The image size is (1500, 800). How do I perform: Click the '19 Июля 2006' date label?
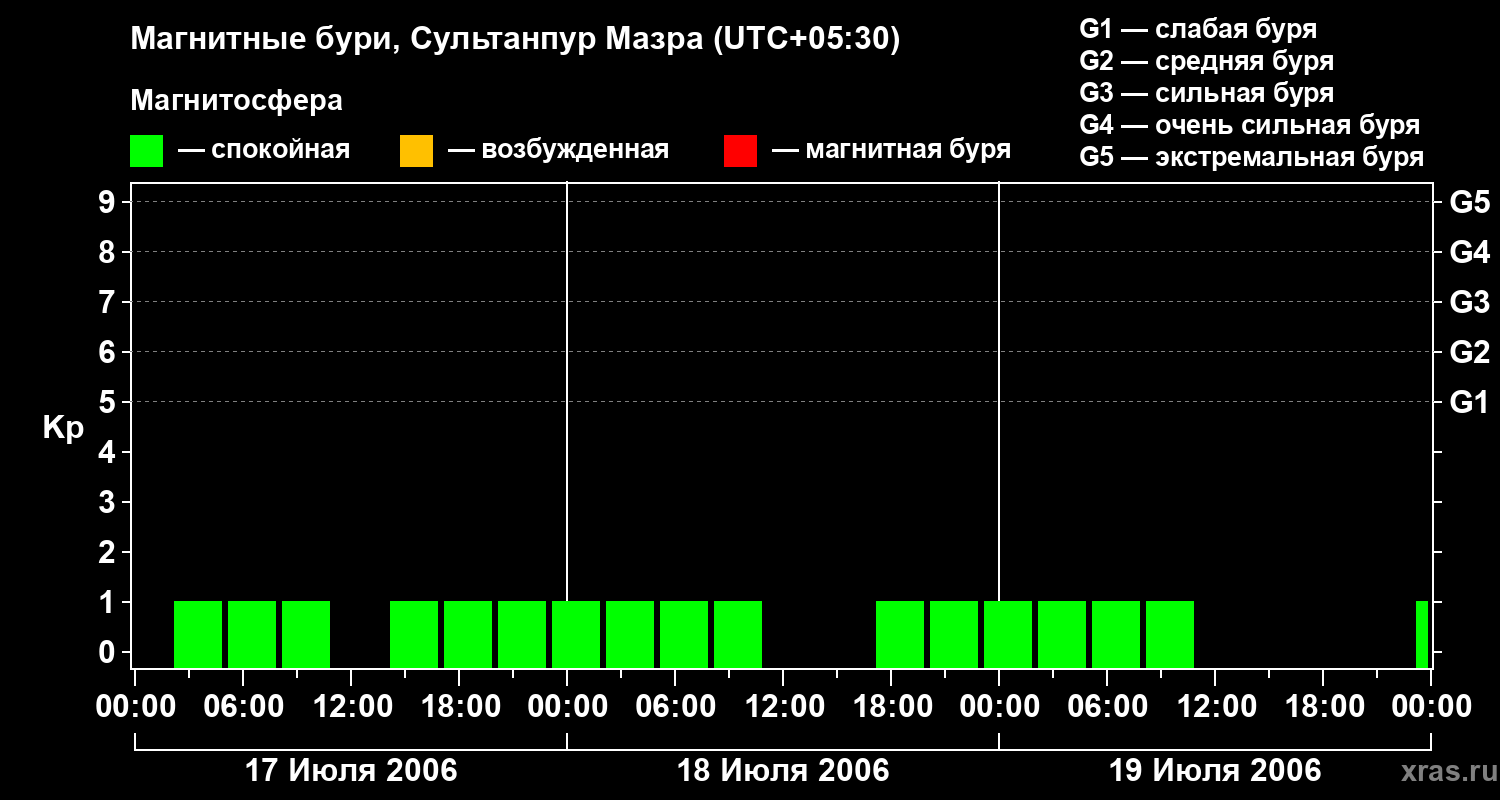pos(1215,771)
